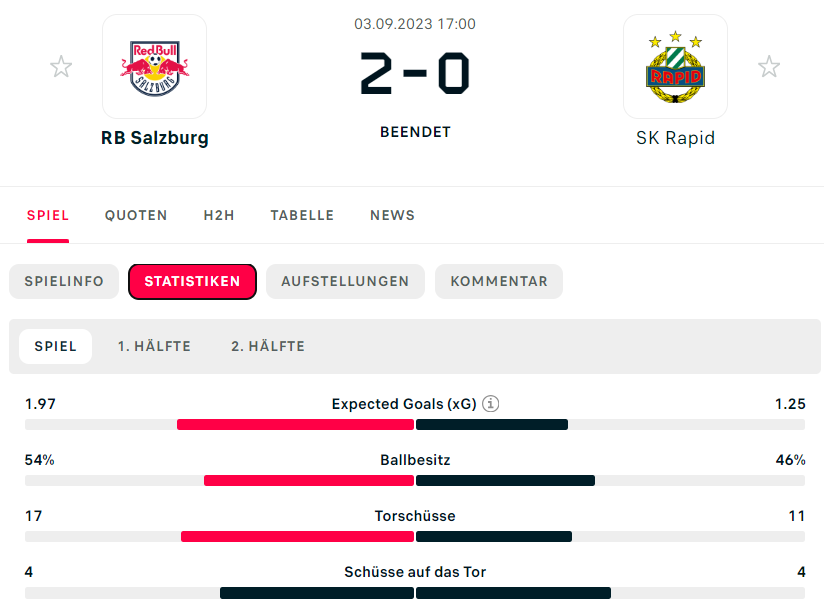Viewport: 824px width, 610px height.
Task: Select the main Spiel tab
Action: pos(48,215)
